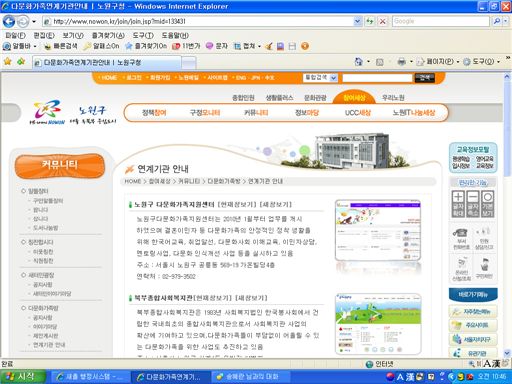
Task: Click the Refresh icon beside address bar
Action: (x=370, y=22)
